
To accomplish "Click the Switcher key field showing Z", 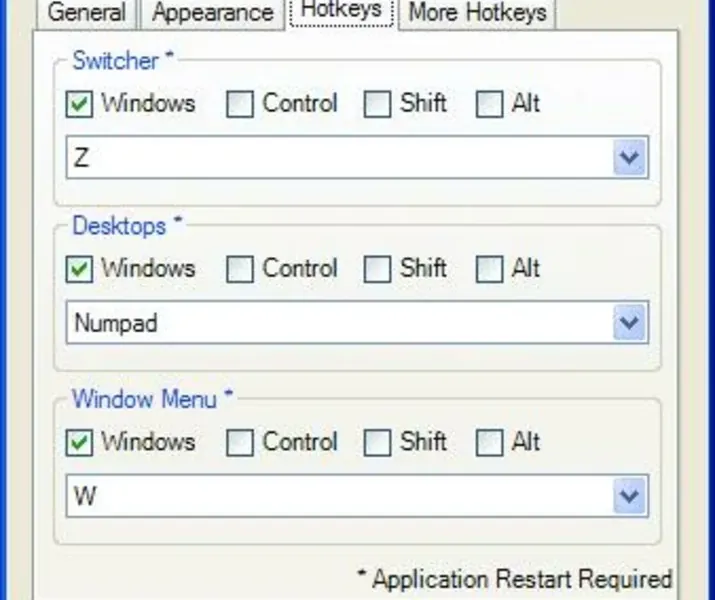I will pyautogui.click(x=340, y=158).
